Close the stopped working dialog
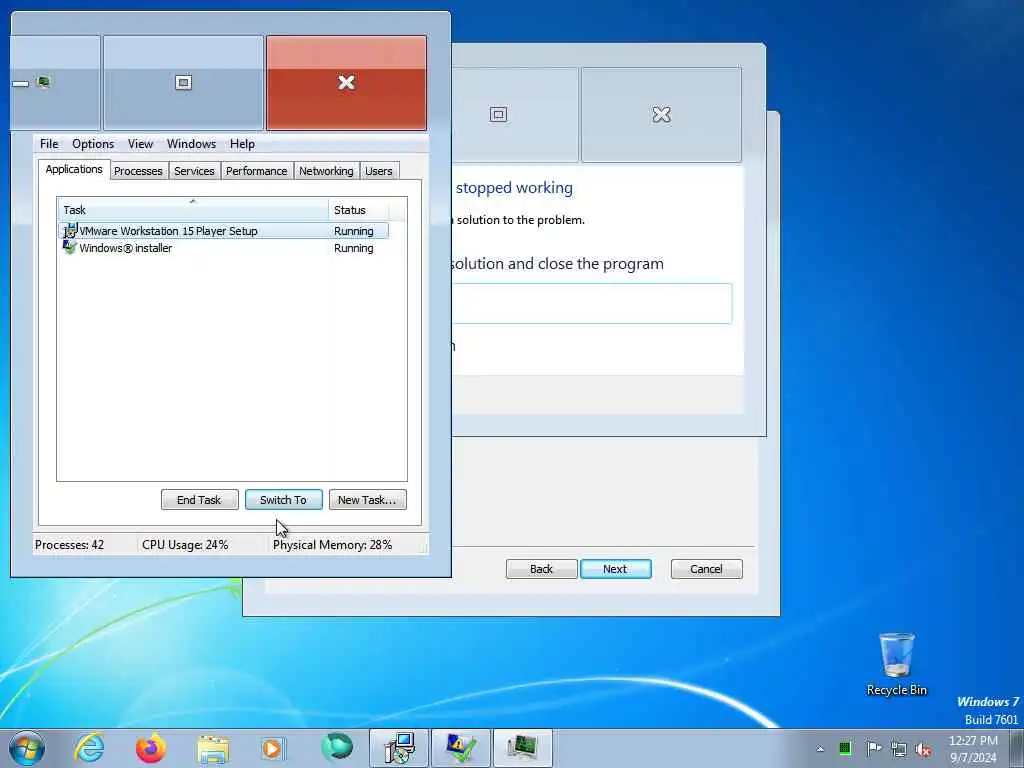Screen dimensions: 1024x768 (661, 115)
